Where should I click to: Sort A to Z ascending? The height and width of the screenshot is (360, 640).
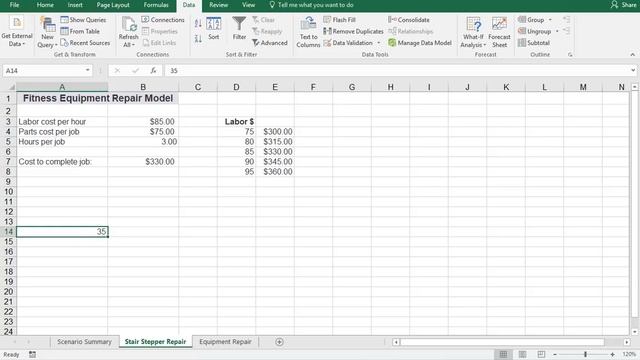point(198,24)
